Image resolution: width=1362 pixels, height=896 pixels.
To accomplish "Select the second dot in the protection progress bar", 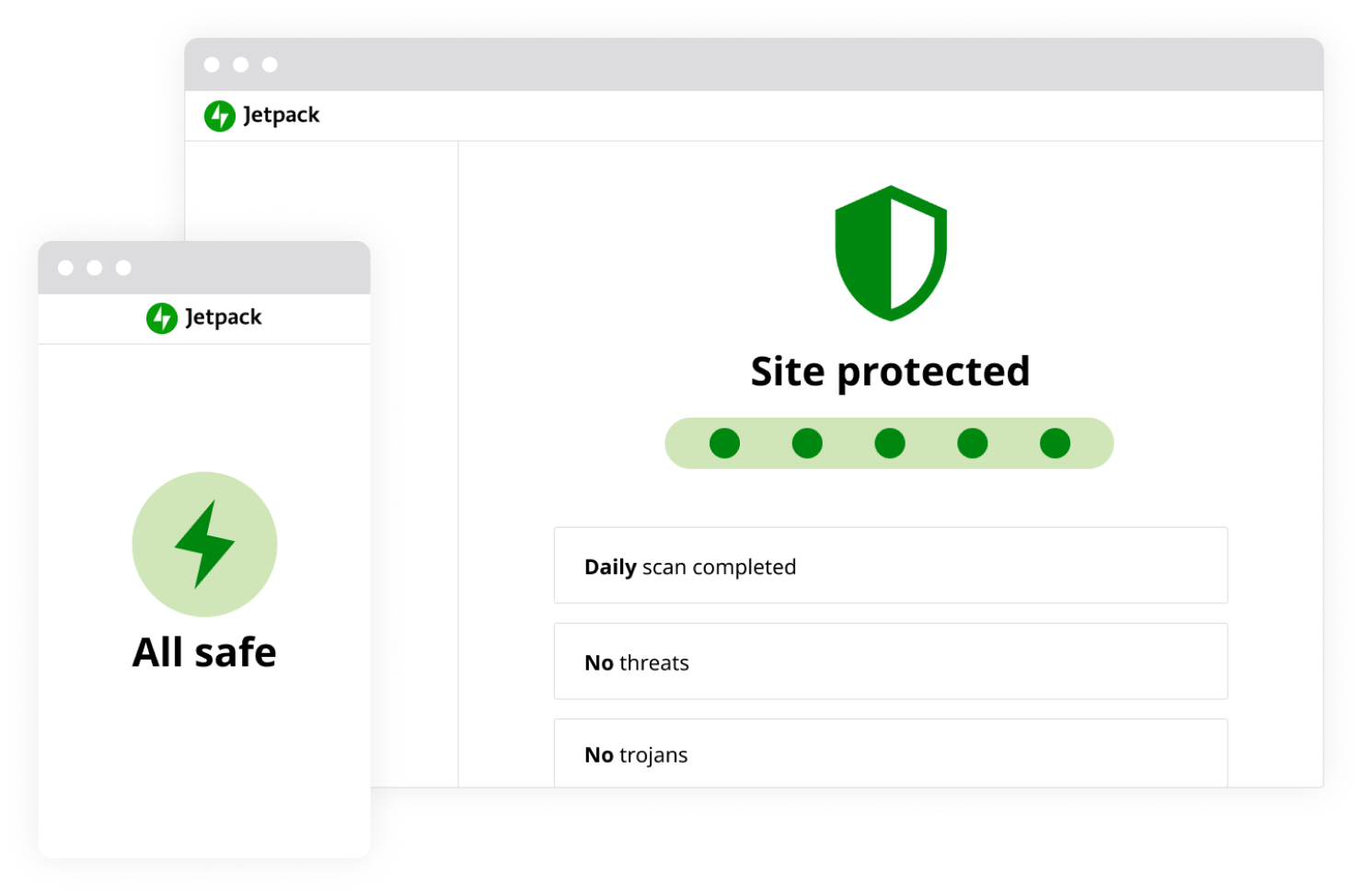I will (807, 443).
